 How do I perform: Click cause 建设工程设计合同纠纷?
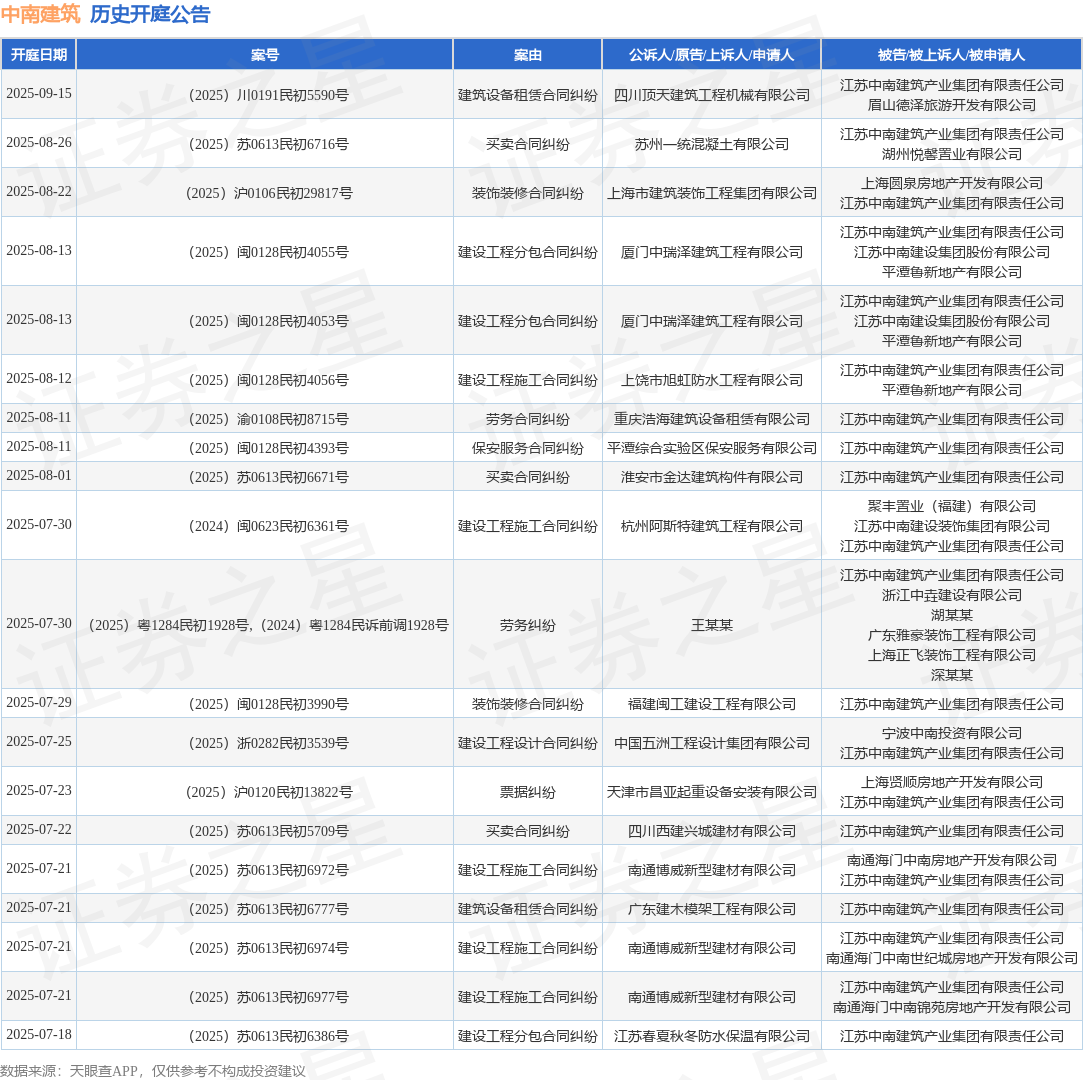pyautogui.click(x=528, y=743)
